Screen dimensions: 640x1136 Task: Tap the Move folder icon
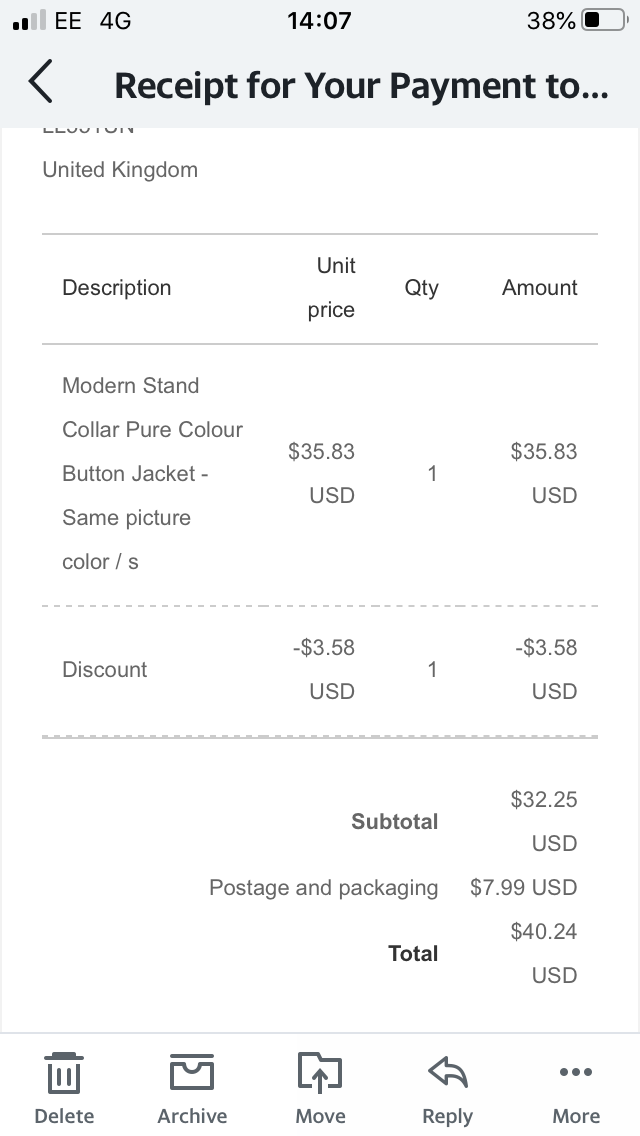tap(320, 1072)
